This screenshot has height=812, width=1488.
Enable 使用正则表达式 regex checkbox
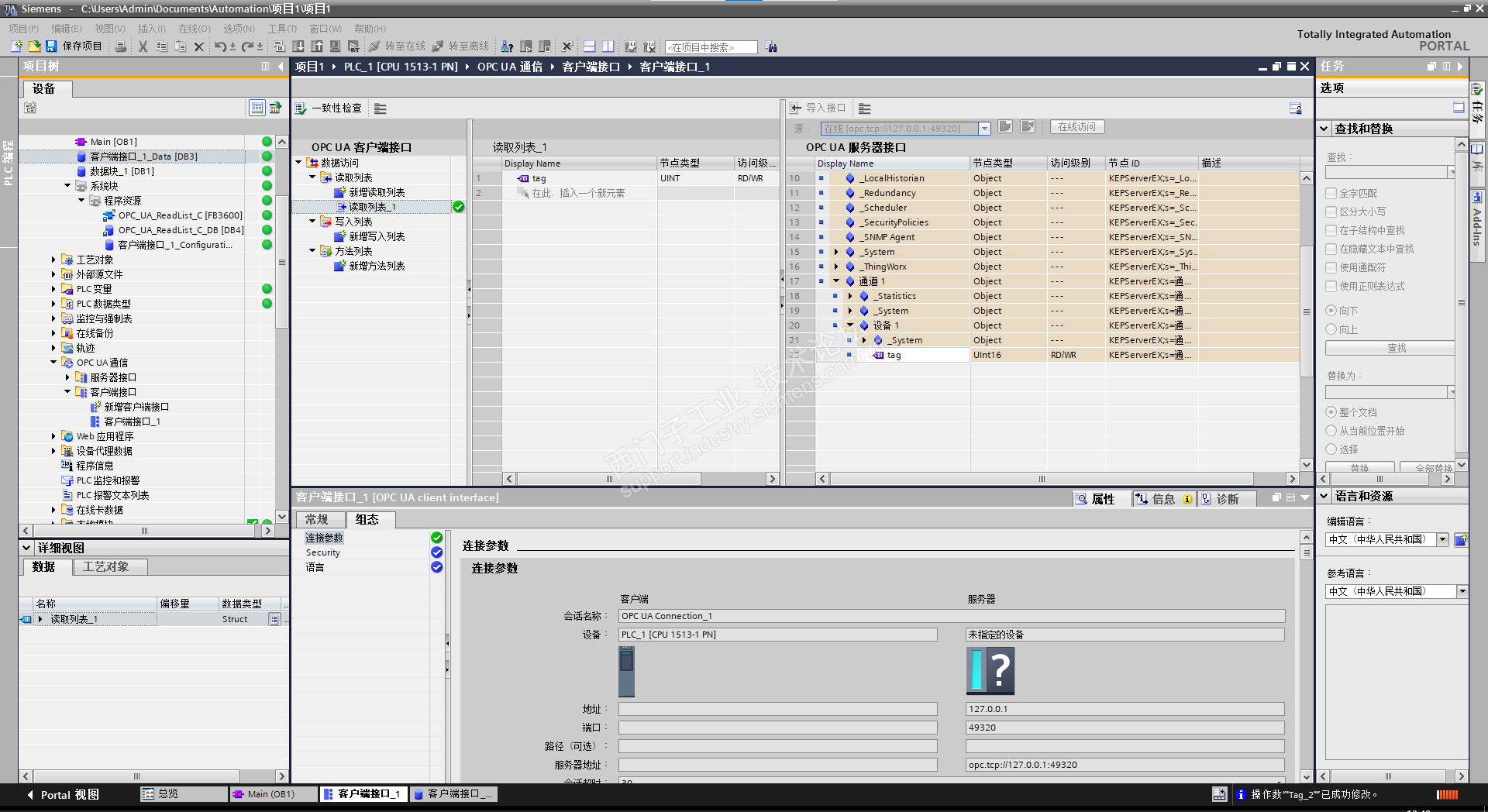point(1331,286)
